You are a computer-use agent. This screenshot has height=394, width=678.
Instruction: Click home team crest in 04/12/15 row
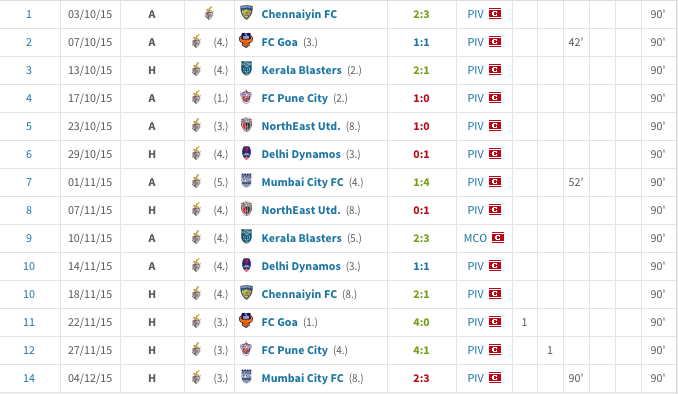[x=196, y=378]
